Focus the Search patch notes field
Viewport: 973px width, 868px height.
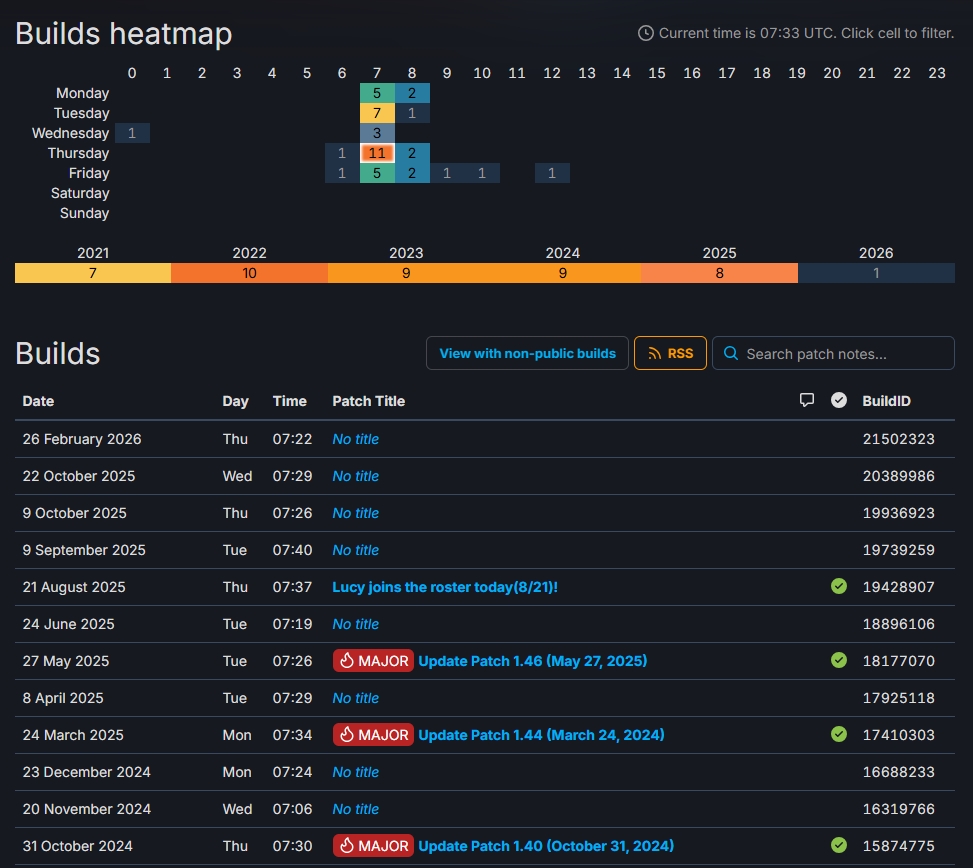pyautogui.click(x=833, y=353)
